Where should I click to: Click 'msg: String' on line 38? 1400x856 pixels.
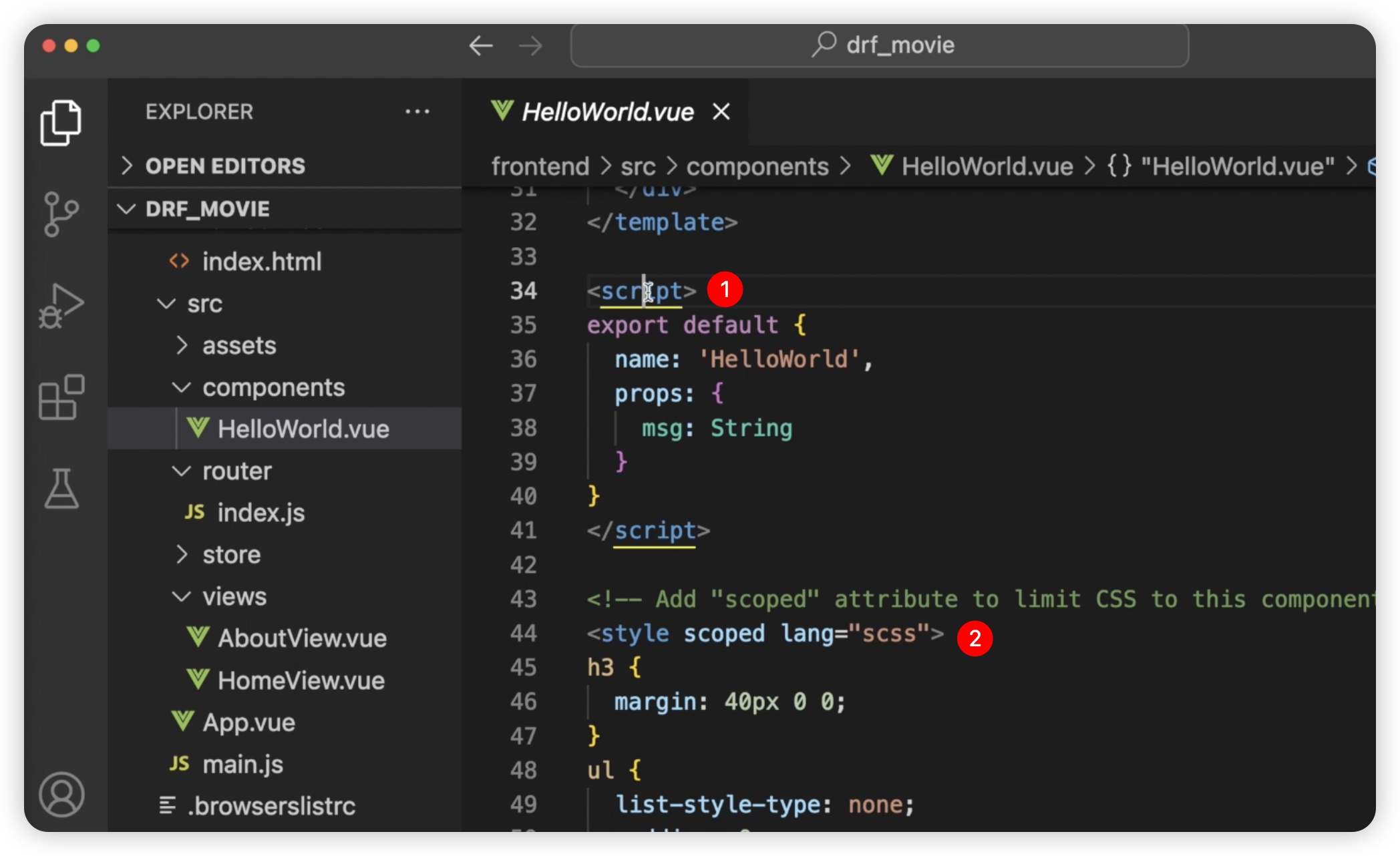[x=717, y=428]
